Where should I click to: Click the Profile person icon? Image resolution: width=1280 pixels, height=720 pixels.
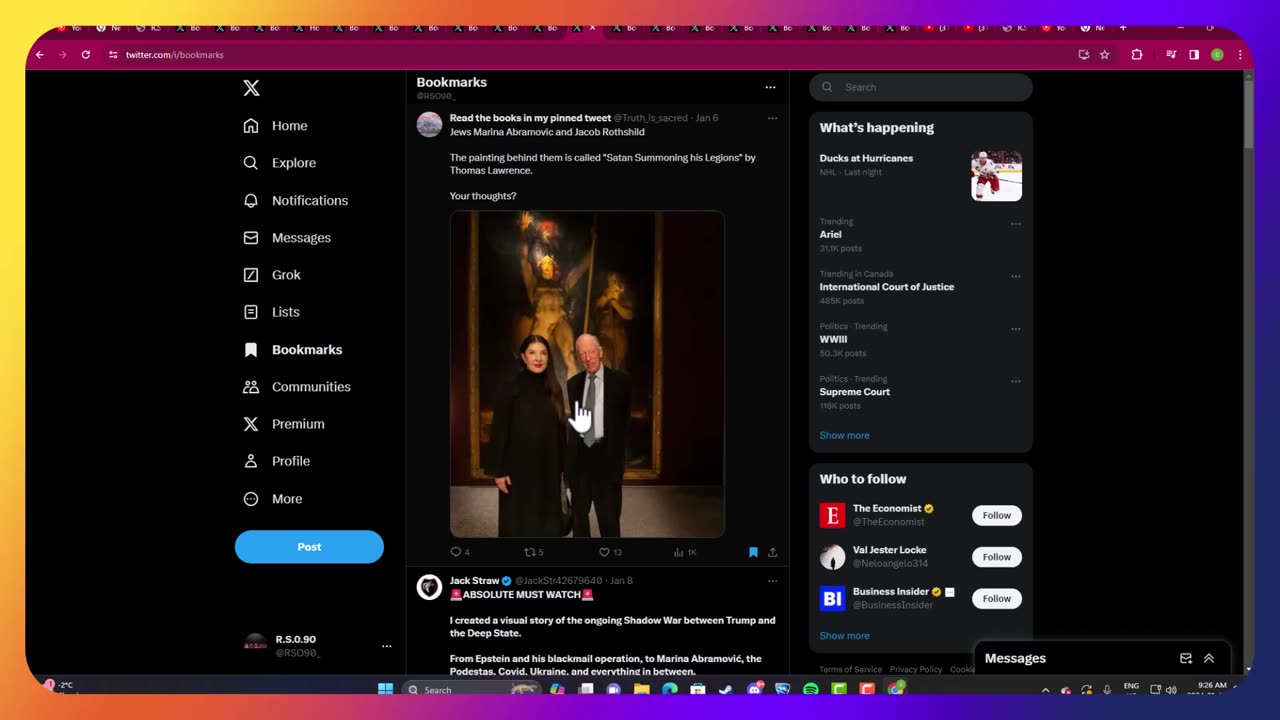[x=251, y=461]
